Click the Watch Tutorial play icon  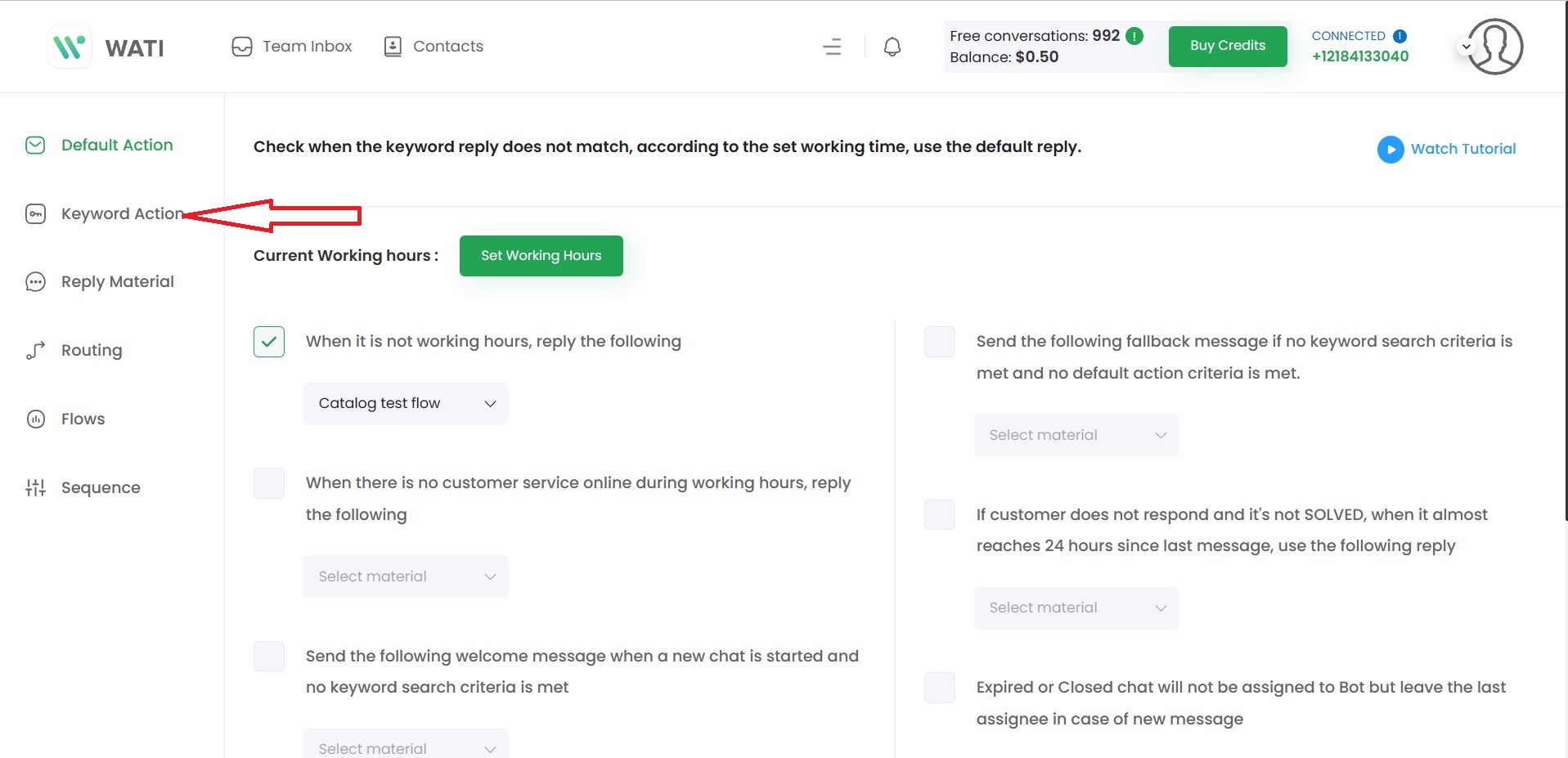(1391, 149)
